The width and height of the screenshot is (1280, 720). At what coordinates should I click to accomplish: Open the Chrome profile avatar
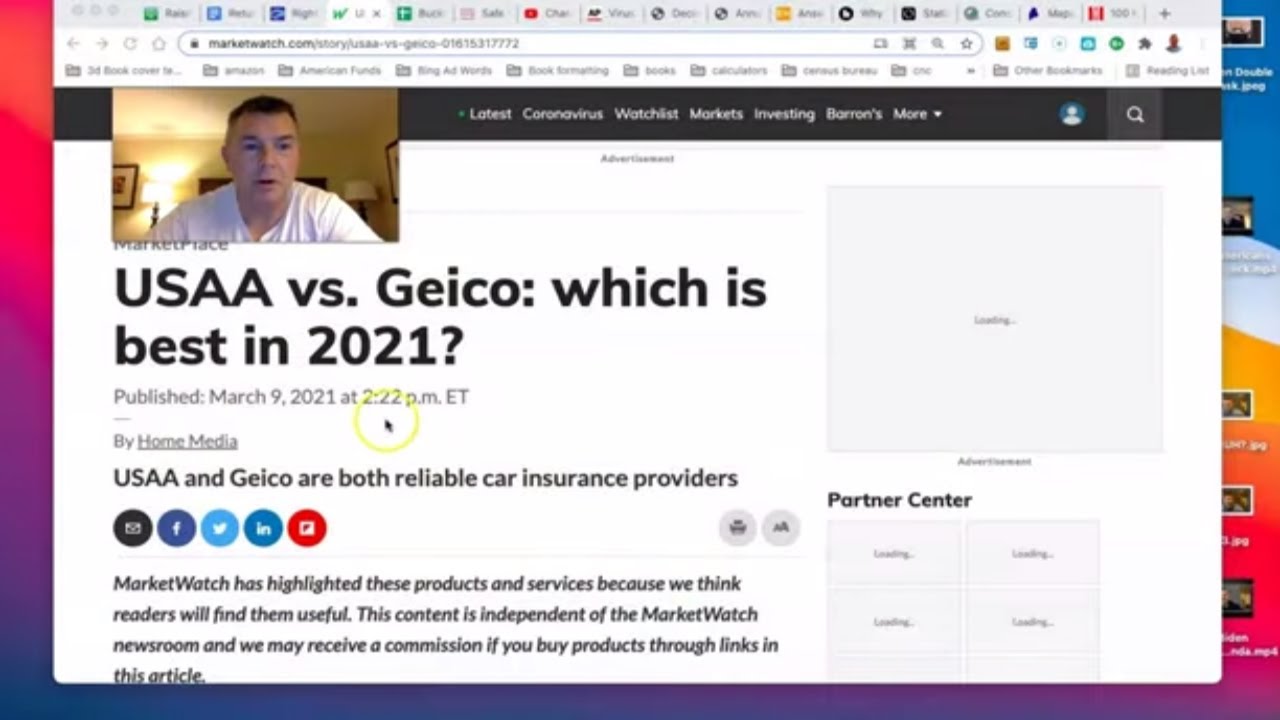pyautogui.click(x=1174, y=44)
